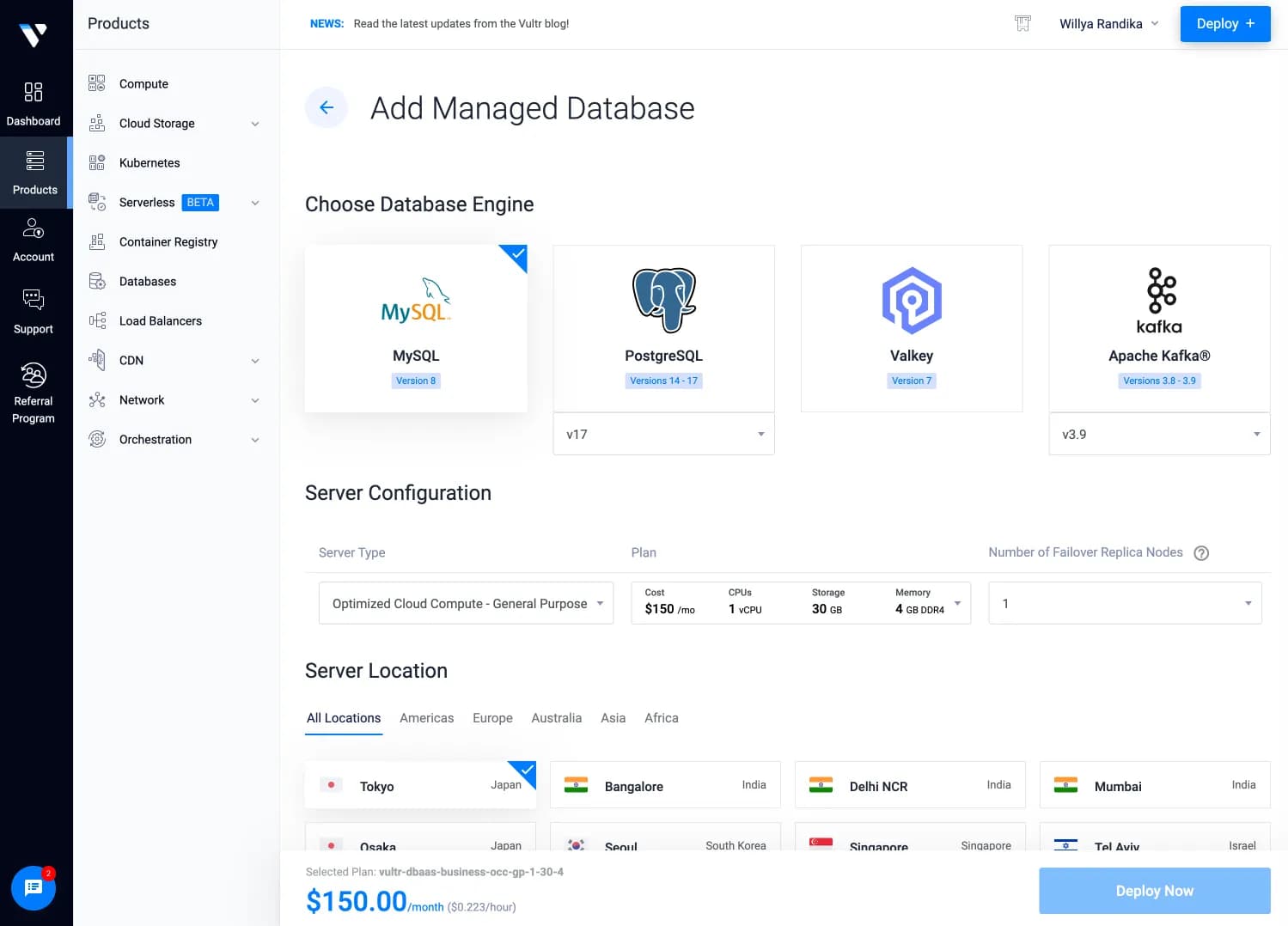Open the Support section icon

point(34,300)
